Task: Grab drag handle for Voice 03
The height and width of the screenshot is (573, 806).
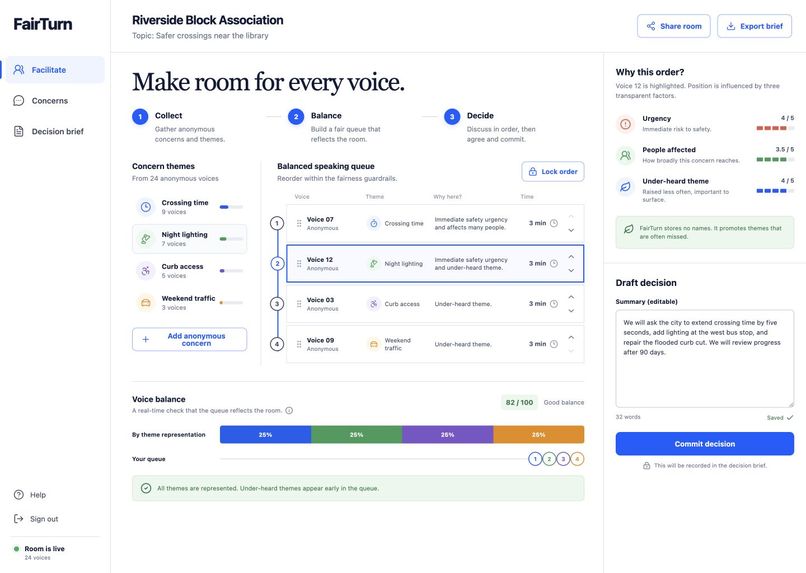Action: tap(299, 304)
